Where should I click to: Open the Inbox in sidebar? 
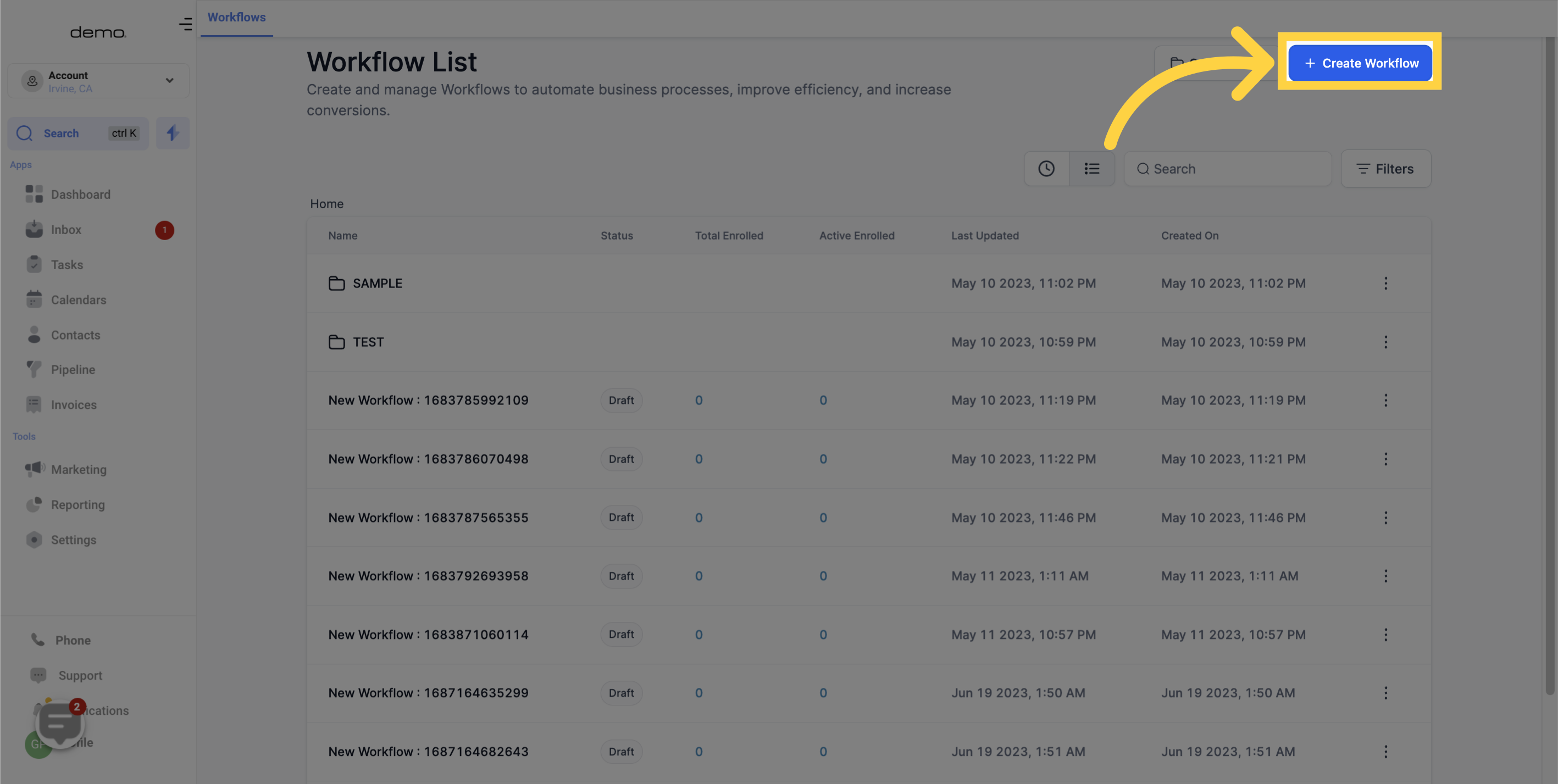coord(54,230)
